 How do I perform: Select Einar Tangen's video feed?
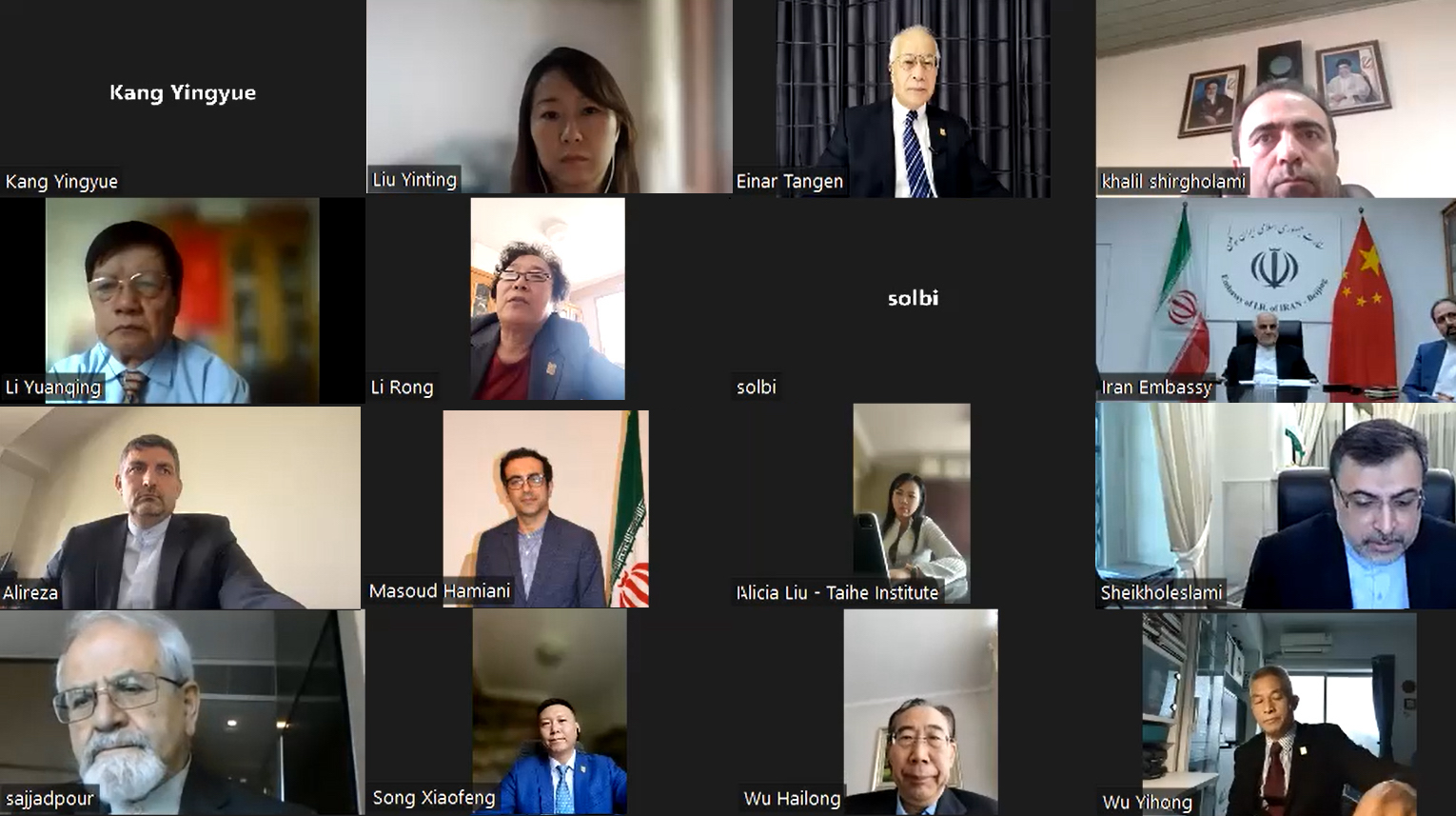point(914,98)
